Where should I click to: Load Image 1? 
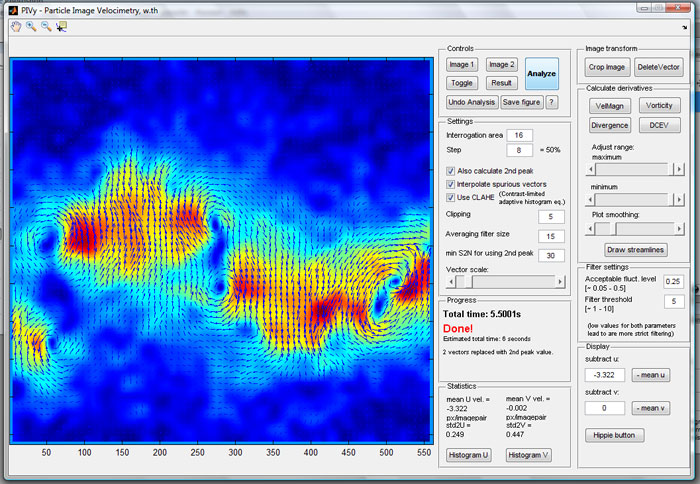[x=461, y=64]
